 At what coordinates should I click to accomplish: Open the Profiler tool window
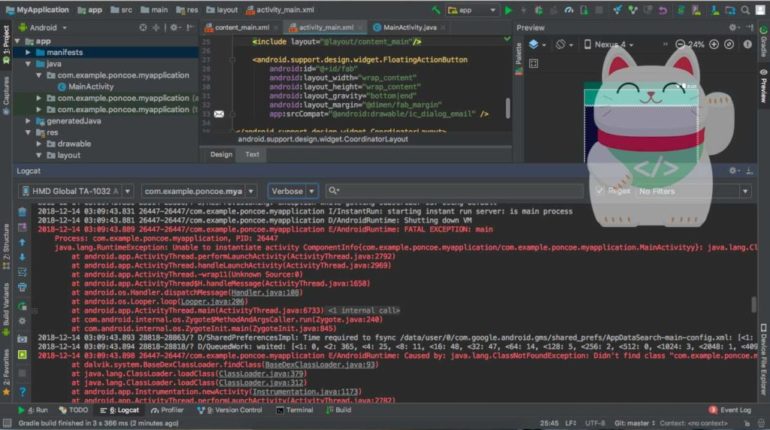click(x=168, y=410)
